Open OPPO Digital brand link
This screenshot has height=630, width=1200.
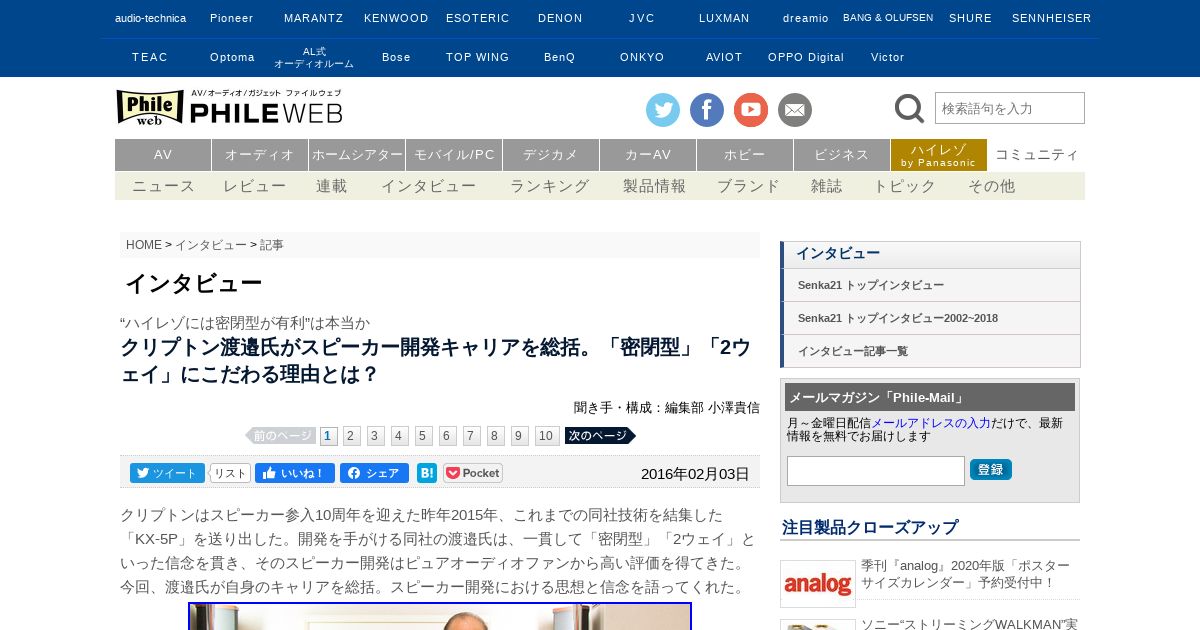click(806, 57)
